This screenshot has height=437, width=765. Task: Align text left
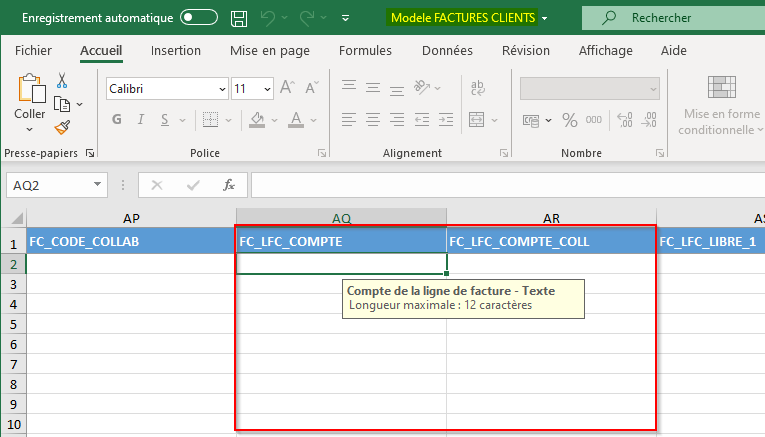click(349, 119)
